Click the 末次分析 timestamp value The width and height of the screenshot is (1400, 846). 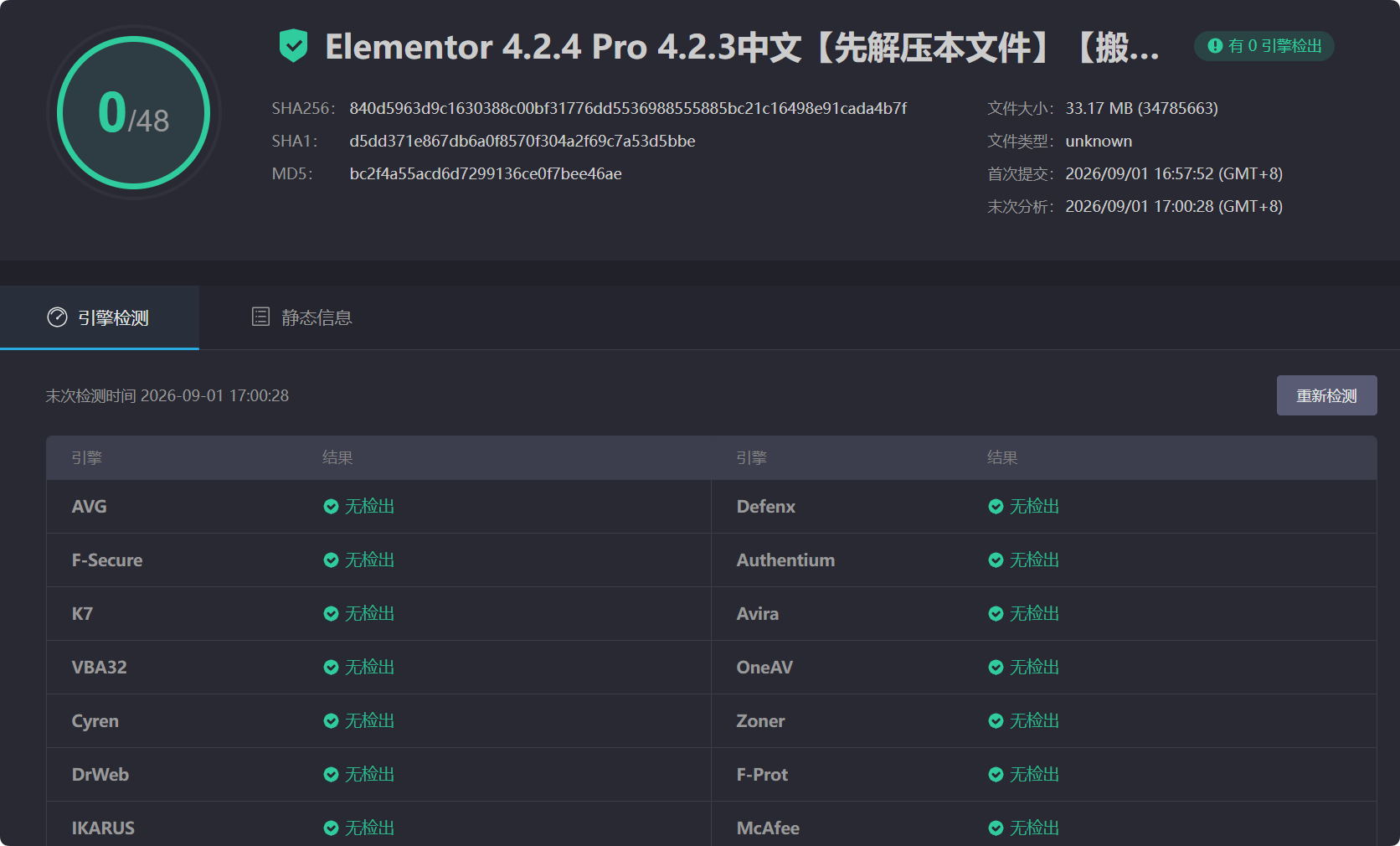[x=1174, y=206]
